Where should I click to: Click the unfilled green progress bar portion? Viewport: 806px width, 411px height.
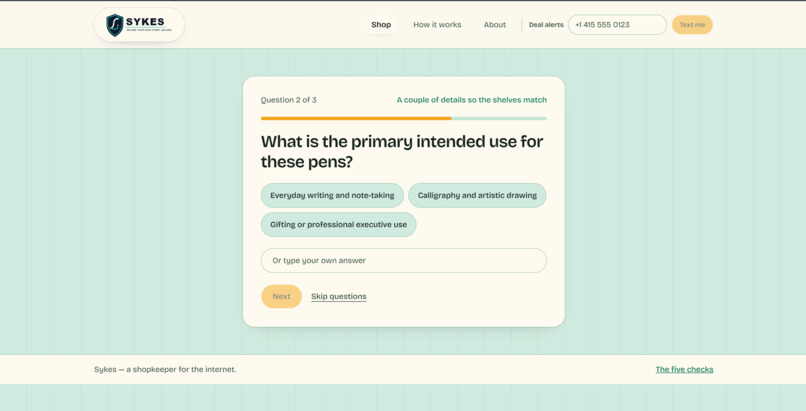point(499,119)
